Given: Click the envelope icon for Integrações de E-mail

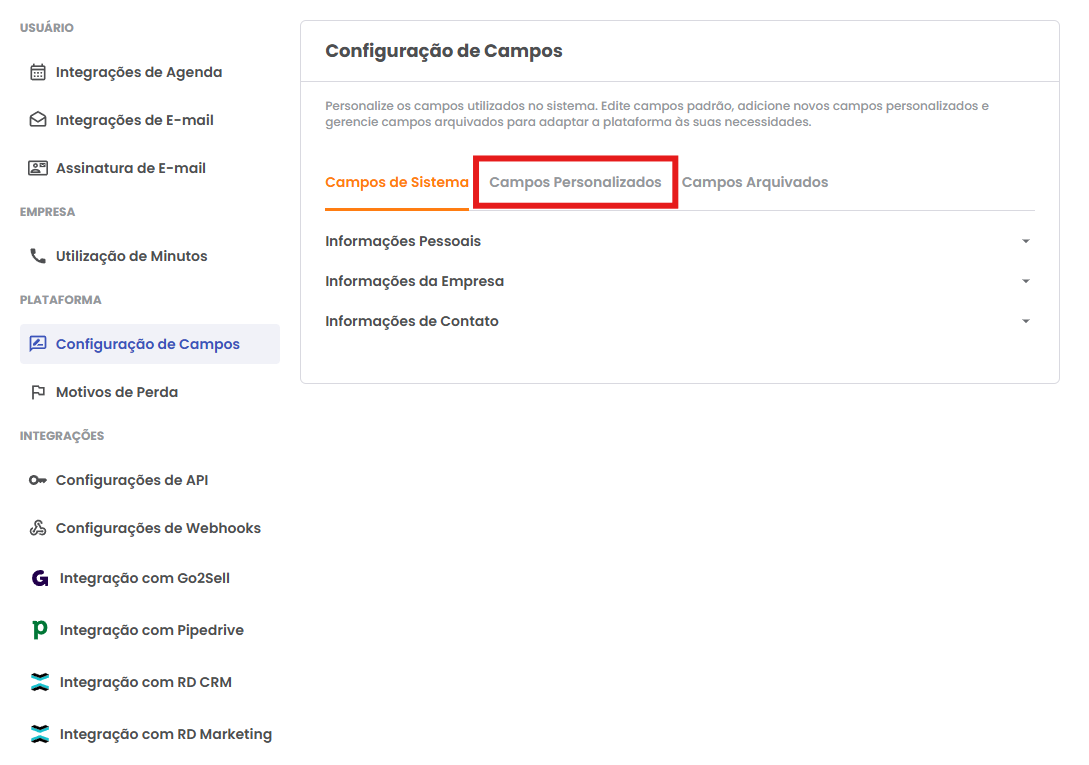Looking at the screenshot, I should tap(38, 120).
